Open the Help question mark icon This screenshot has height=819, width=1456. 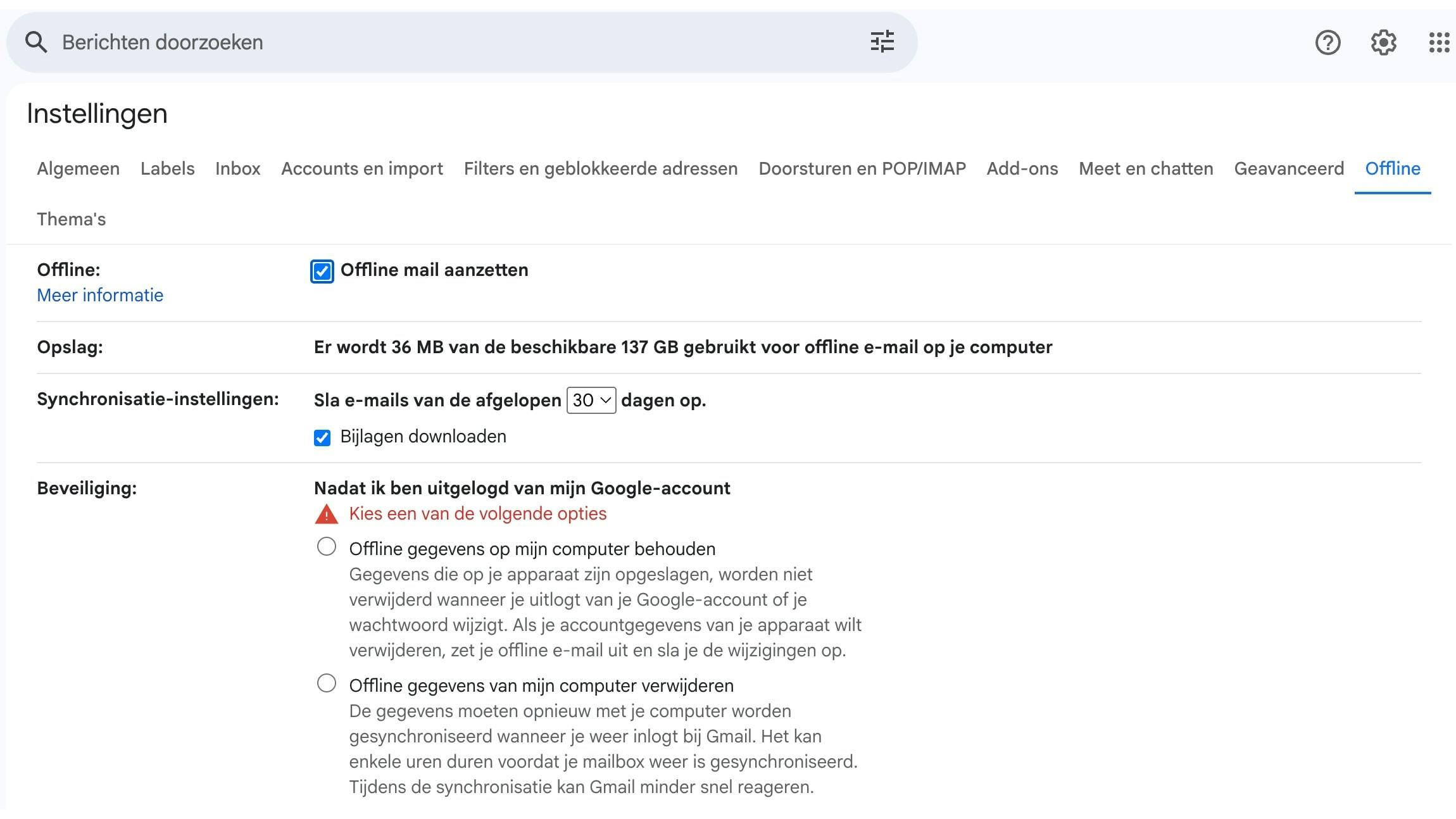[x=1327, y=42]
